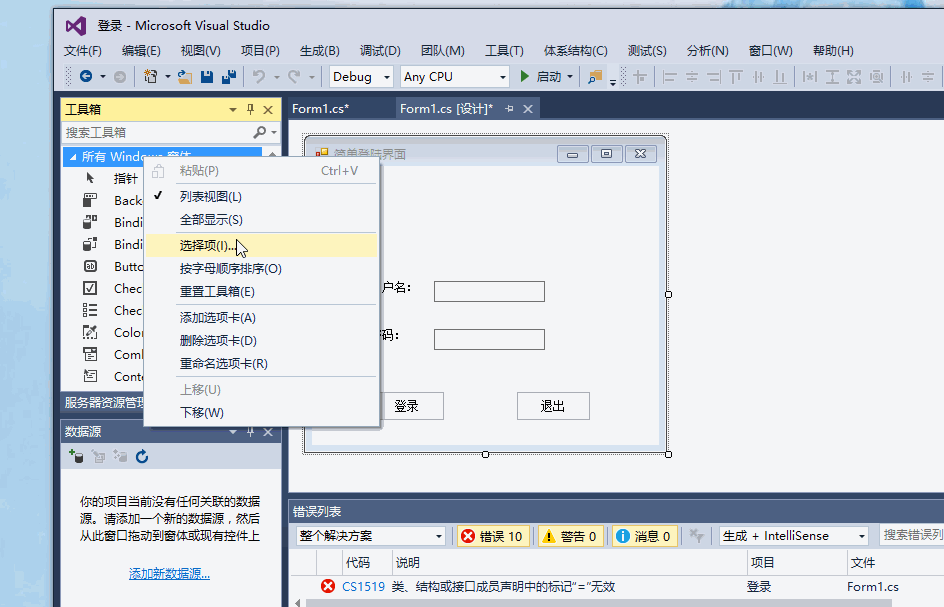944x607 pixels.
Task: Click the 服务器资源管理 panel tab
Action: pyautogui.click(x=104, y=402)
